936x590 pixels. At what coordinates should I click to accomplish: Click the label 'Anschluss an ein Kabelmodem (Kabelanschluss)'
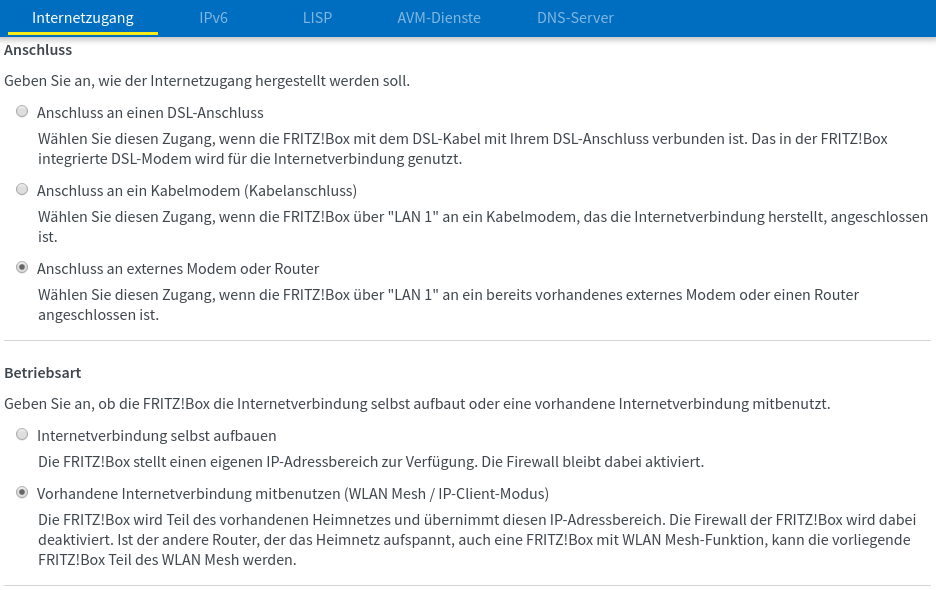tap(197, 191)
